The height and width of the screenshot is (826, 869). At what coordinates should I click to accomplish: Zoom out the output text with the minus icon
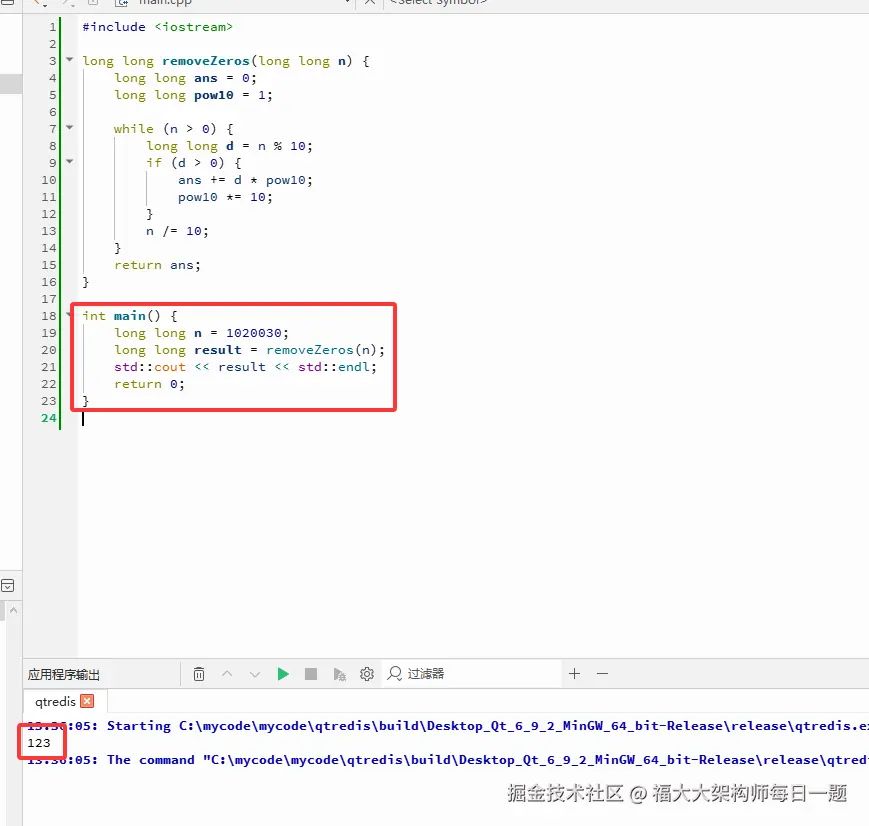(x=602, y=674)
